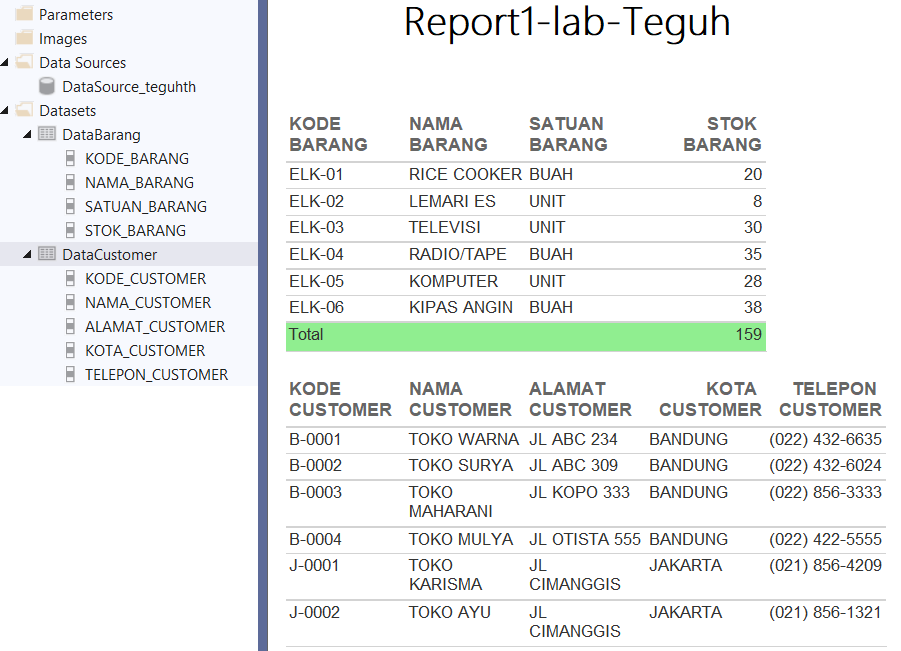
Task: Click the SATUAN_BARANG field icon
Action: 70,206
